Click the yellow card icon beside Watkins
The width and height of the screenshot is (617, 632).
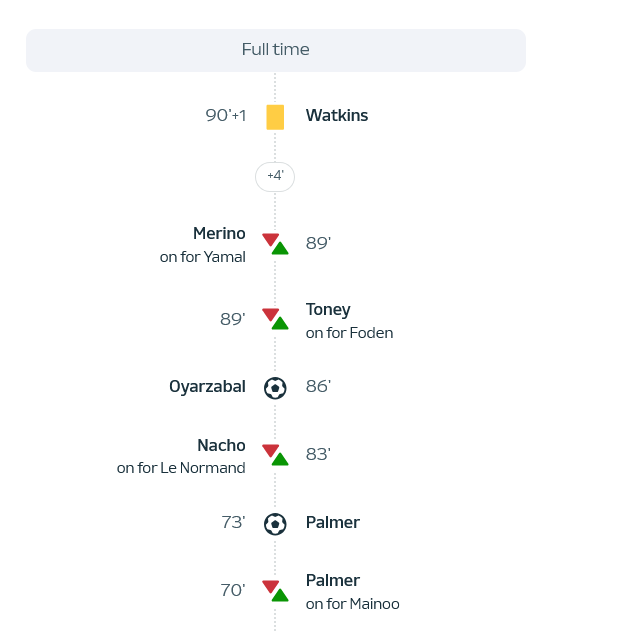pyautogui.click(x=275, y=117)
